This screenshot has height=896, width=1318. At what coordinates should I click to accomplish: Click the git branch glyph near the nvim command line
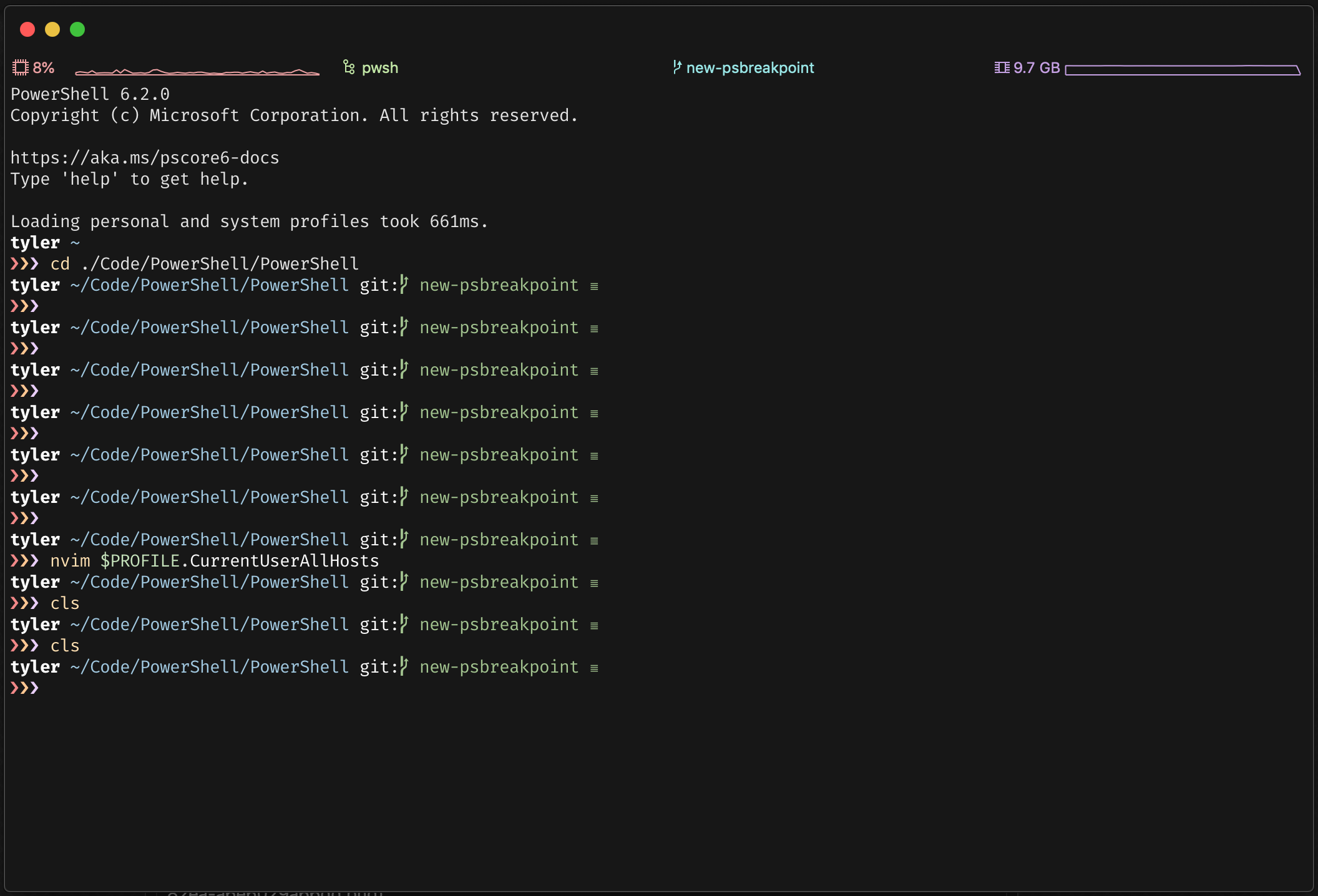tap(403, 539)
